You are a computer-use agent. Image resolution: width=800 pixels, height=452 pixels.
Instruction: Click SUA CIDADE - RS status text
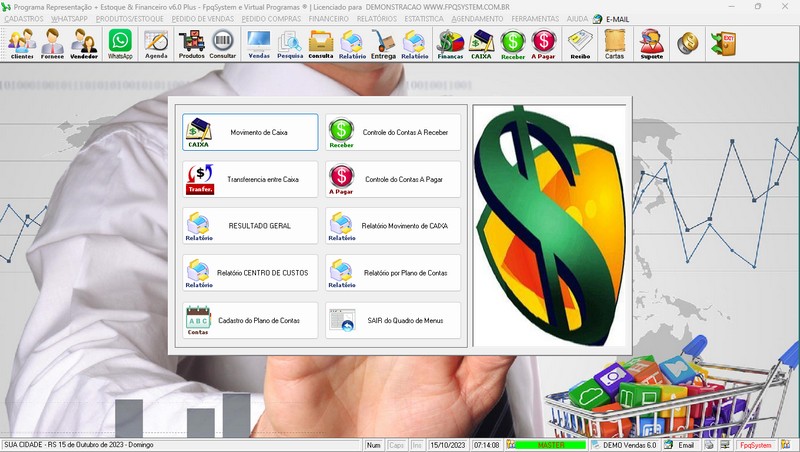[79, 445]
